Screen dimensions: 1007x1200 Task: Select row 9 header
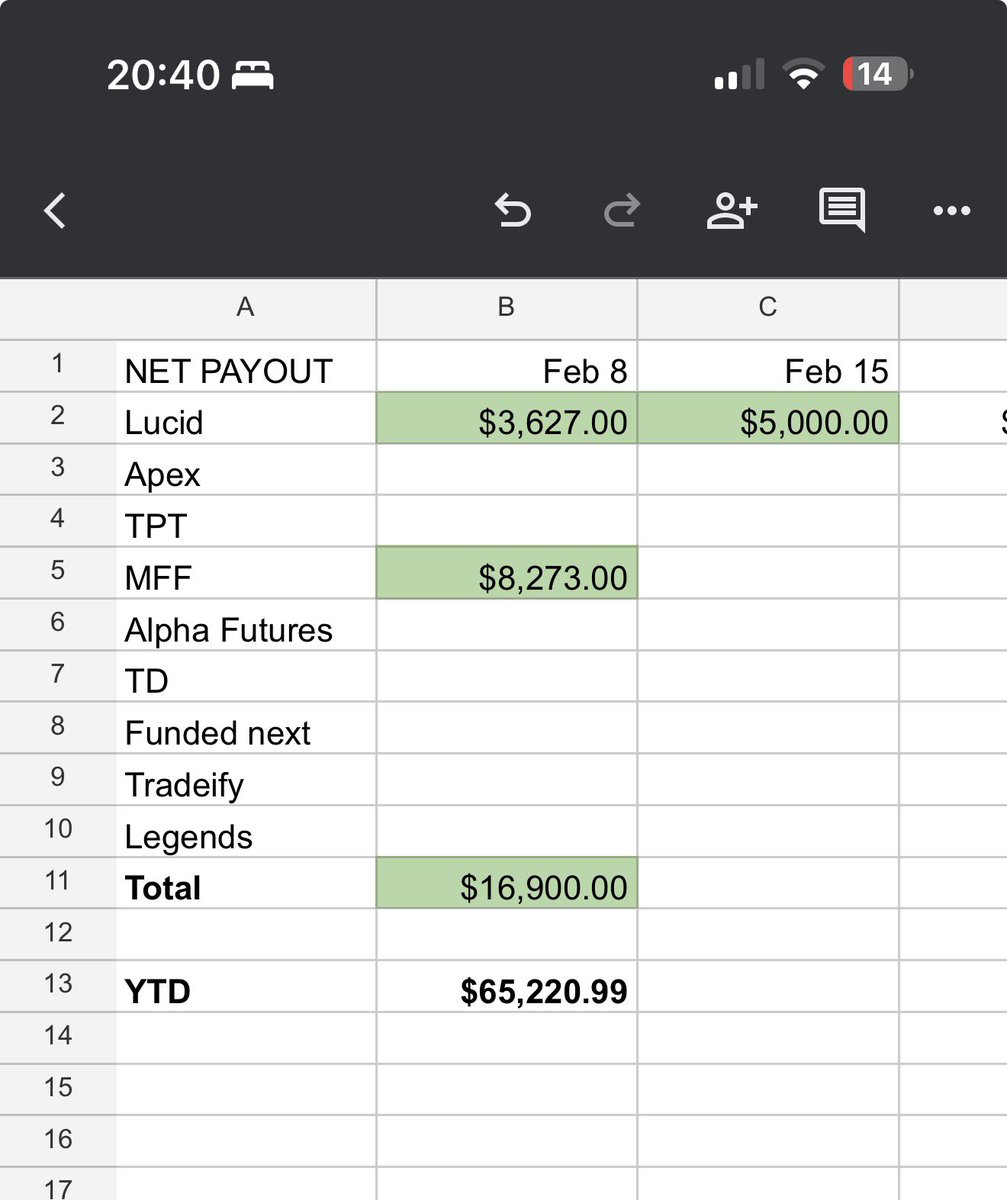[58, 779]
